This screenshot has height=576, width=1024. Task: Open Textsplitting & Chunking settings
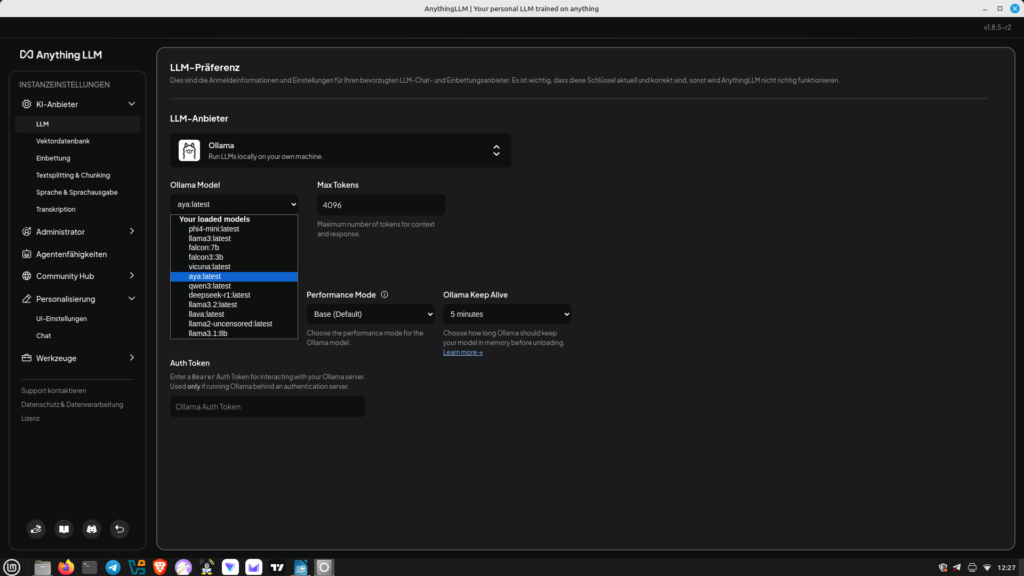[73, 175]
